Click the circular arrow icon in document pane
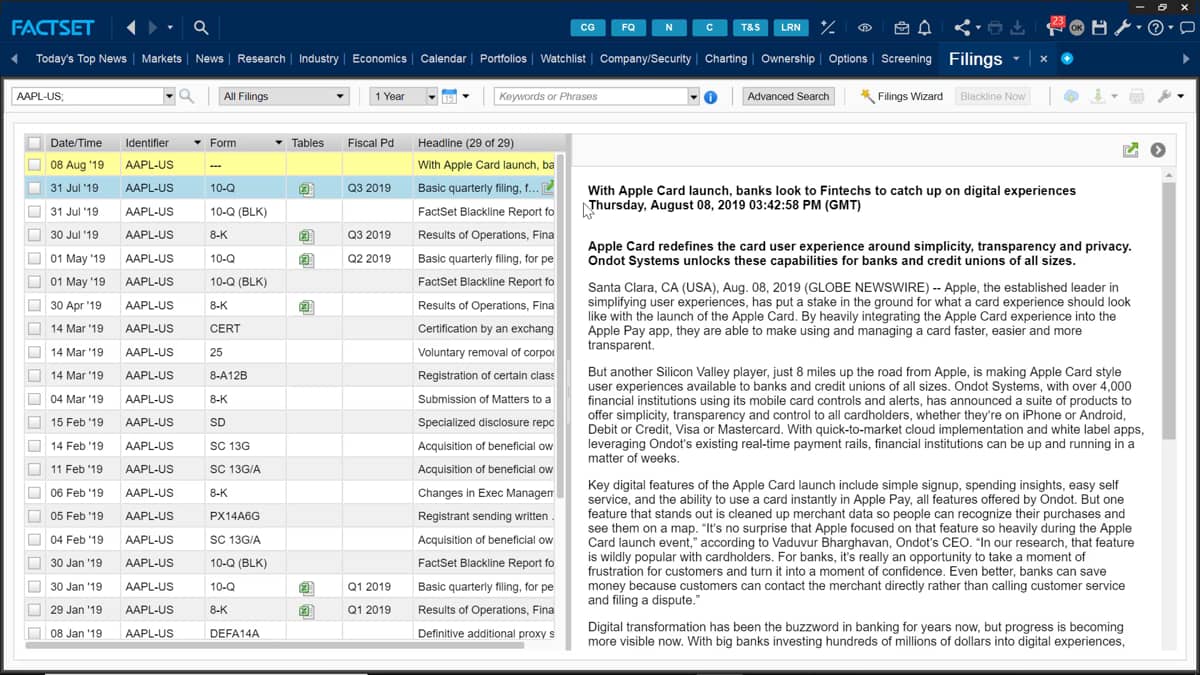Viewport: 1200px width, 675px height. click(x=1158, y=150)
